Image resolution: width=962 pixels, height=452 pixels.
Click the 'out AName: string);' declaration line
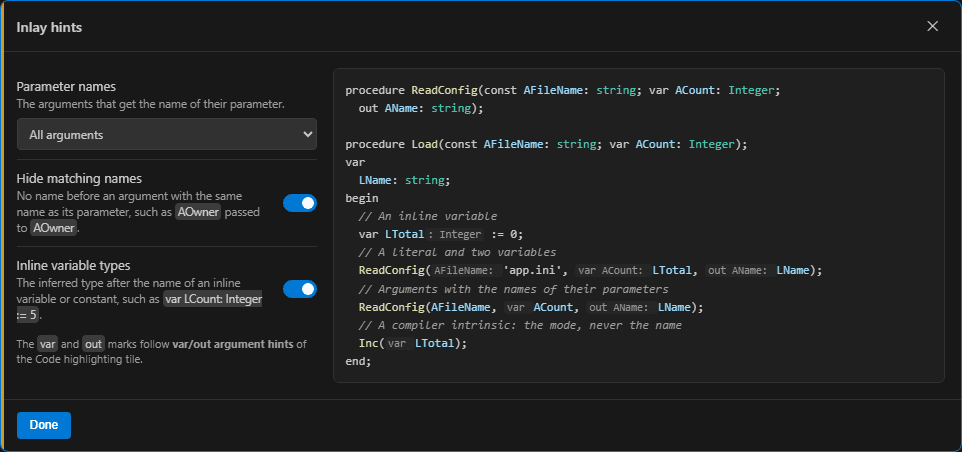[421, 109]
